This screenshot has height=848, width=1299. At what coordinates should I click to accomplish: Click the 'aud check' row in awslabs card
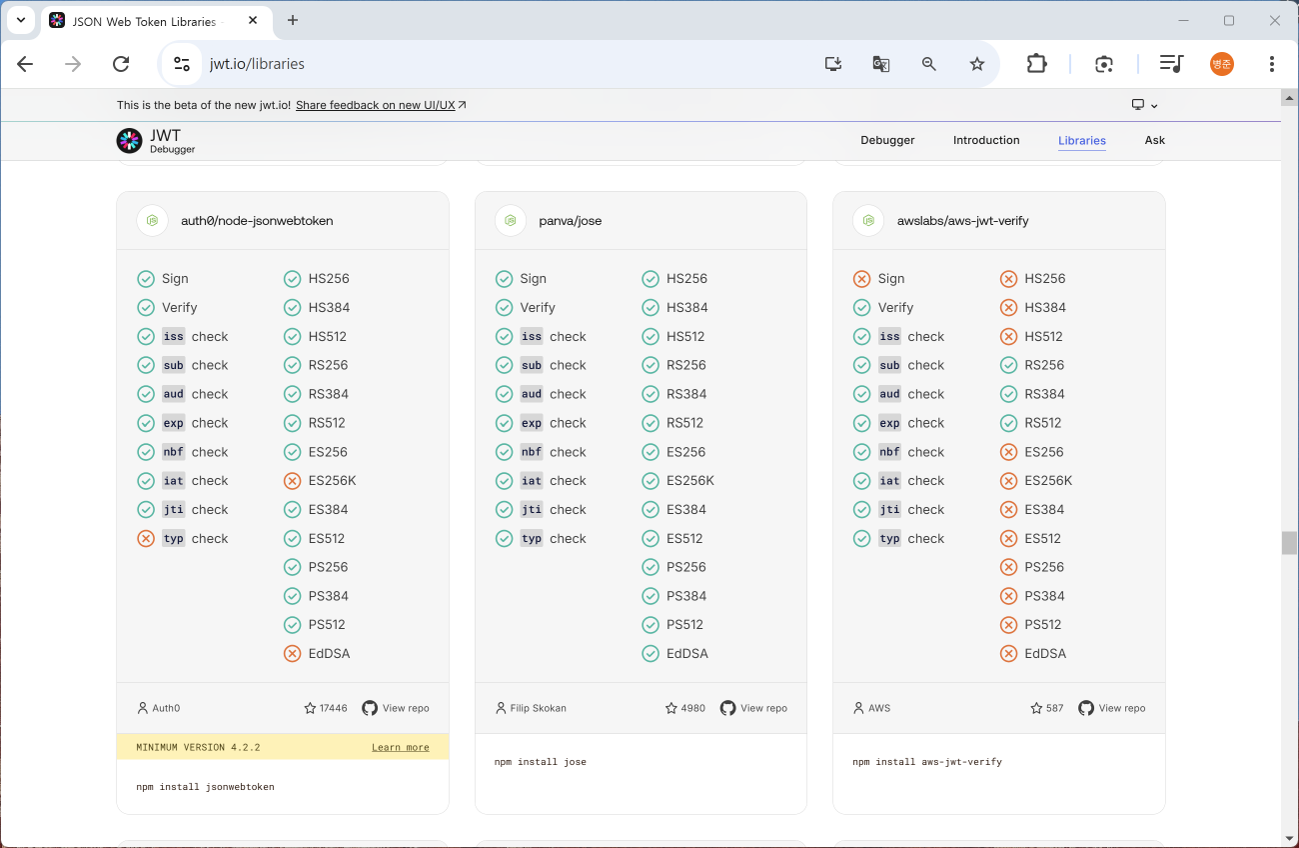(899, 395)
